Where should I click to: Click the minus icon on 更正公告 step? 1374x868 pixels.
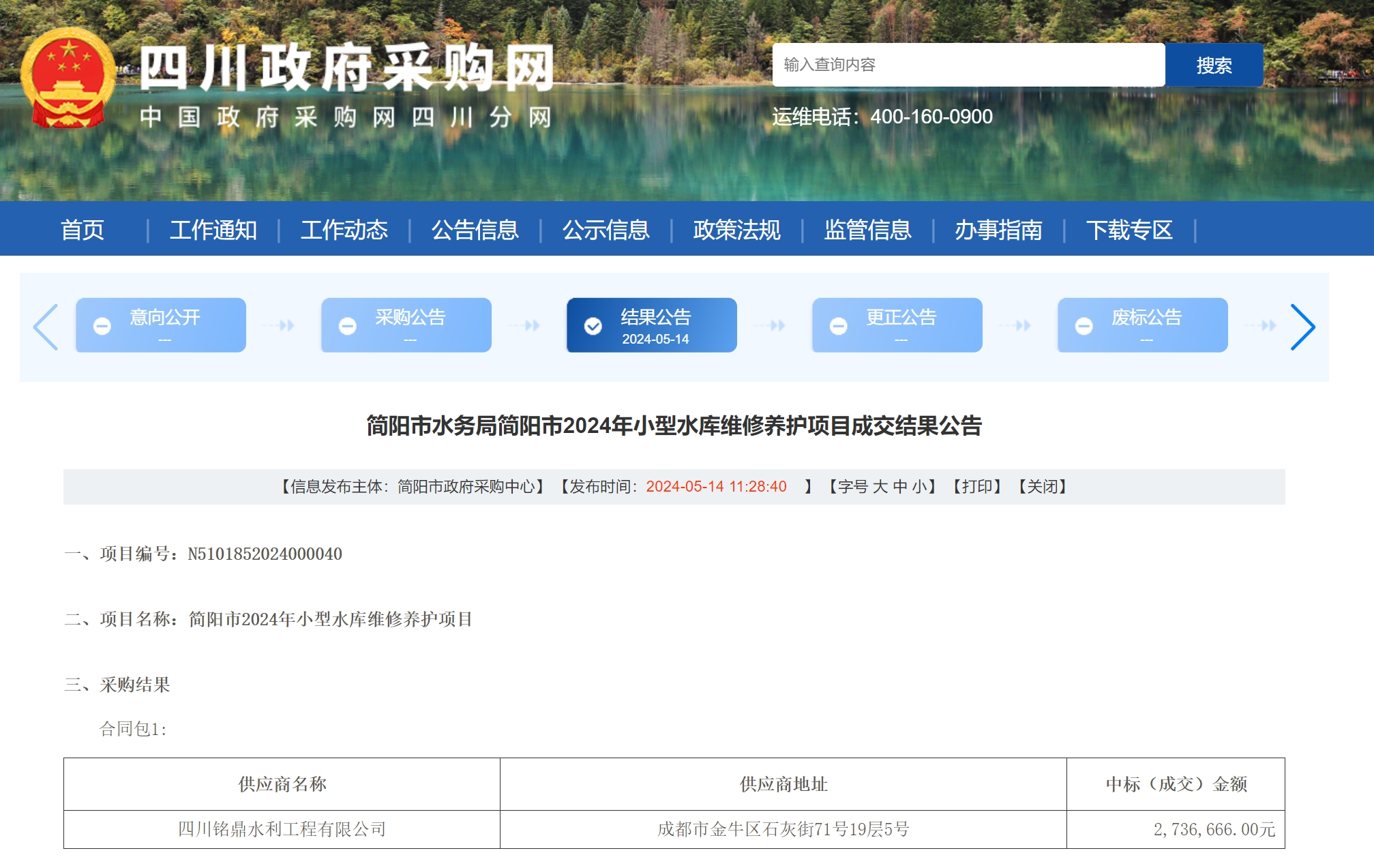(838, 327)
